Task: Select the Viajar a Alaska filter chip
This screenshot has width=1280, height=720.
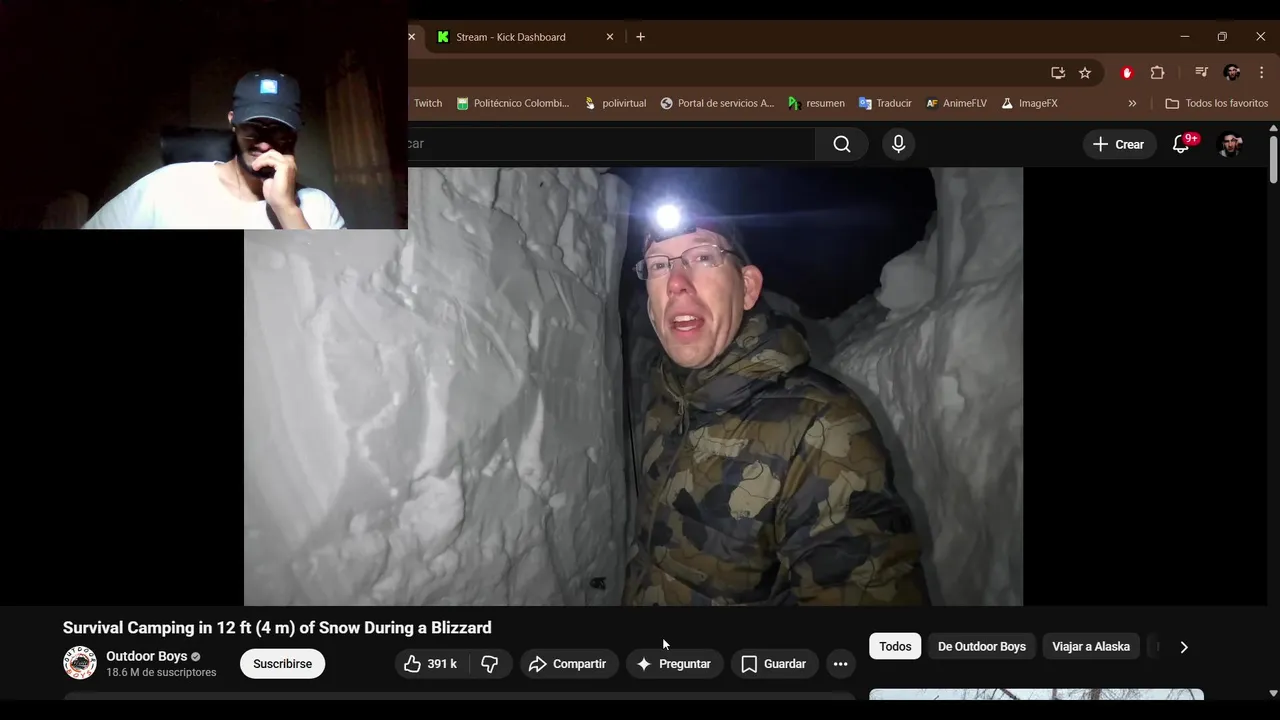Action: pos(1091,646)
